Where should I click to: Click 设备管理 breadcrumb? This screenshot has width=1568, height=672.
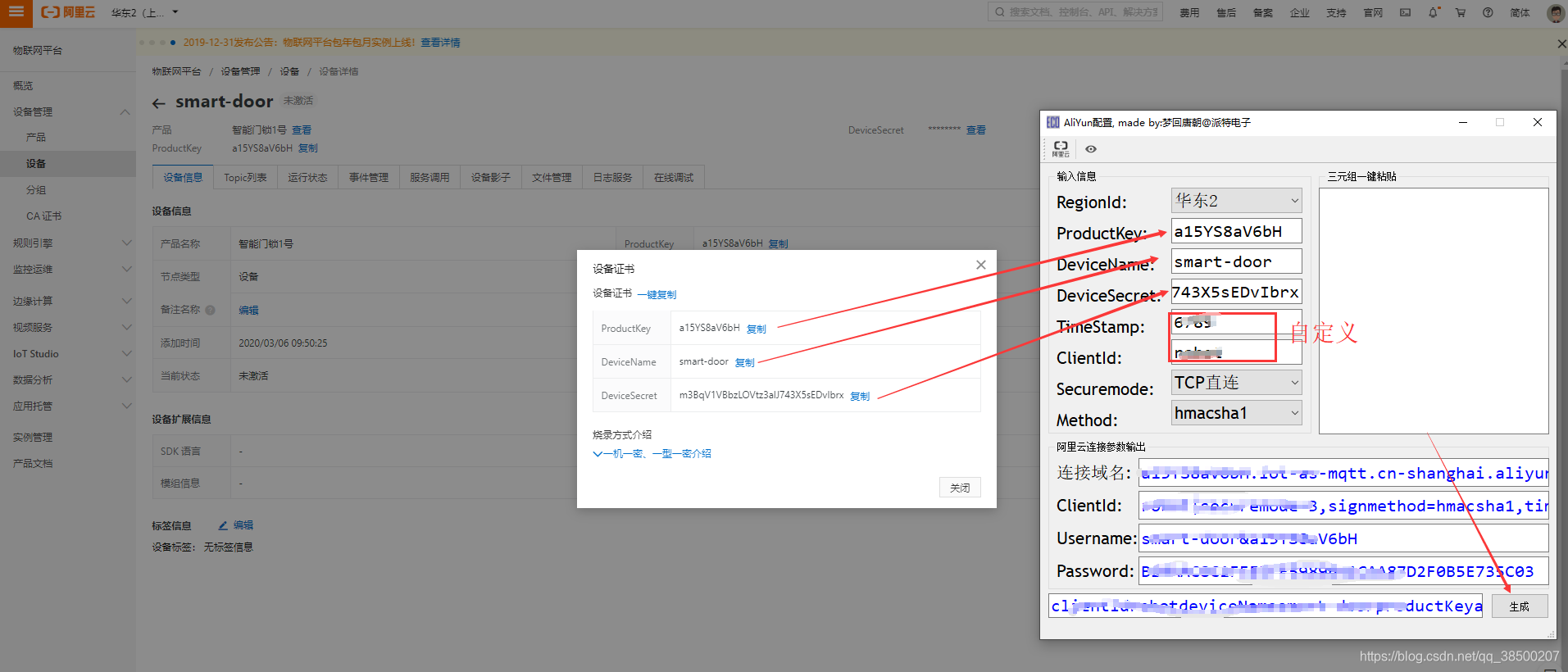(240, 71)
